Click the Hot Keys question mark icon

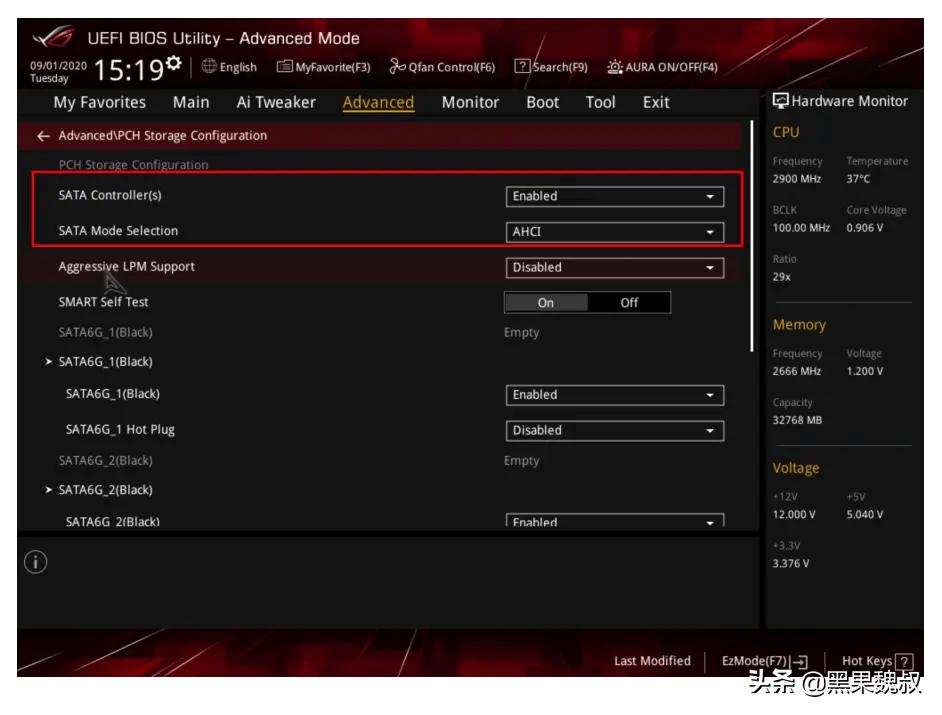pos(904,662)
